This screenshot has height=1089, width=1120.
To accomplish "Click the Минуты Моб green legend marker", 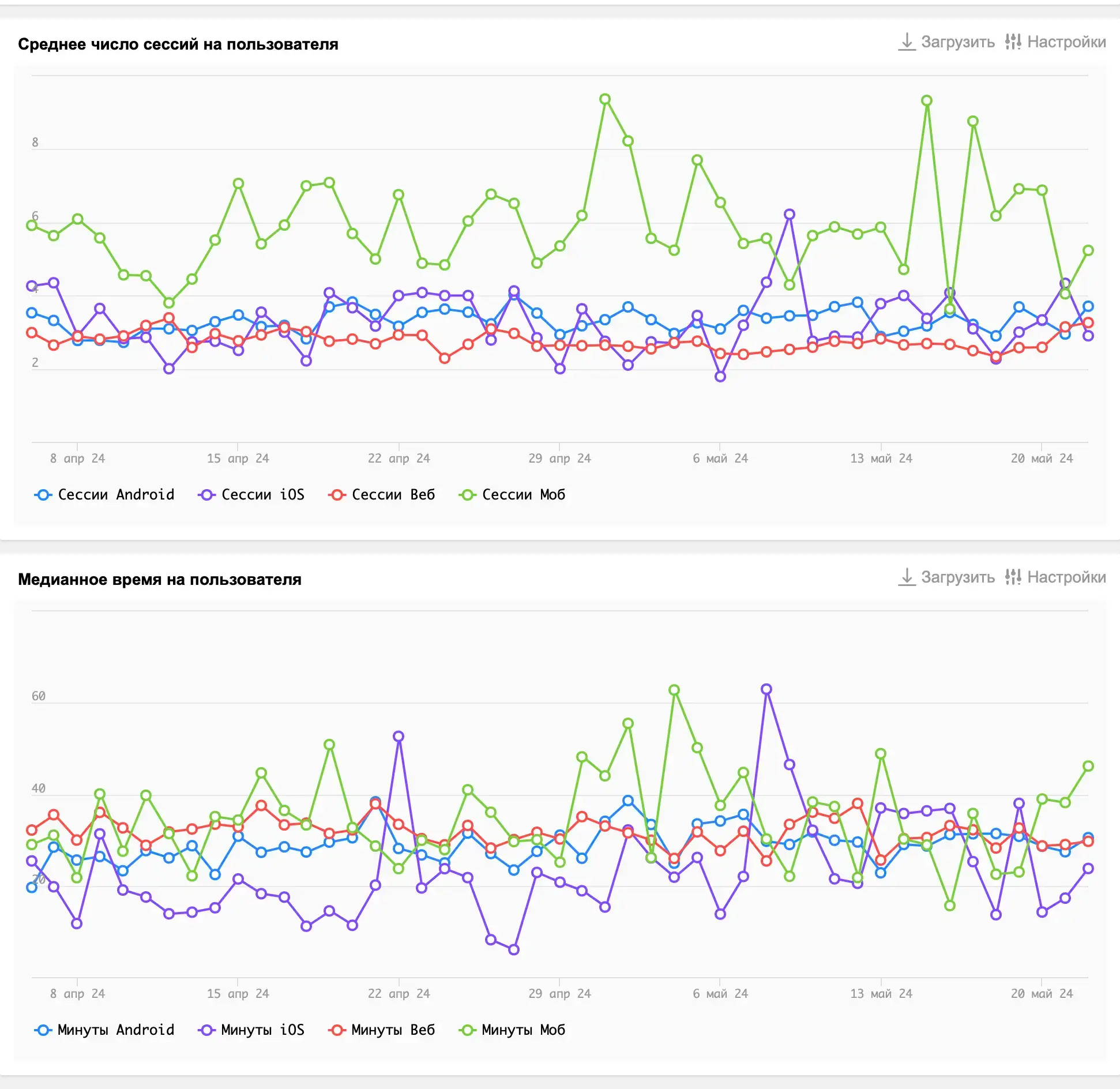I will click(467, 1030).
